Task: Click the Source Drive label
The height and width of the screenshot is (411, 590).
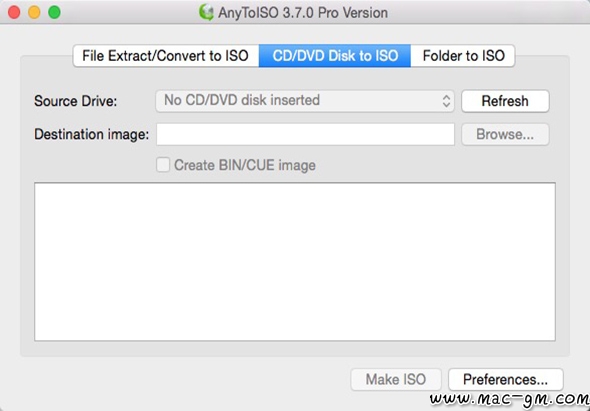Action: (76, 101)
